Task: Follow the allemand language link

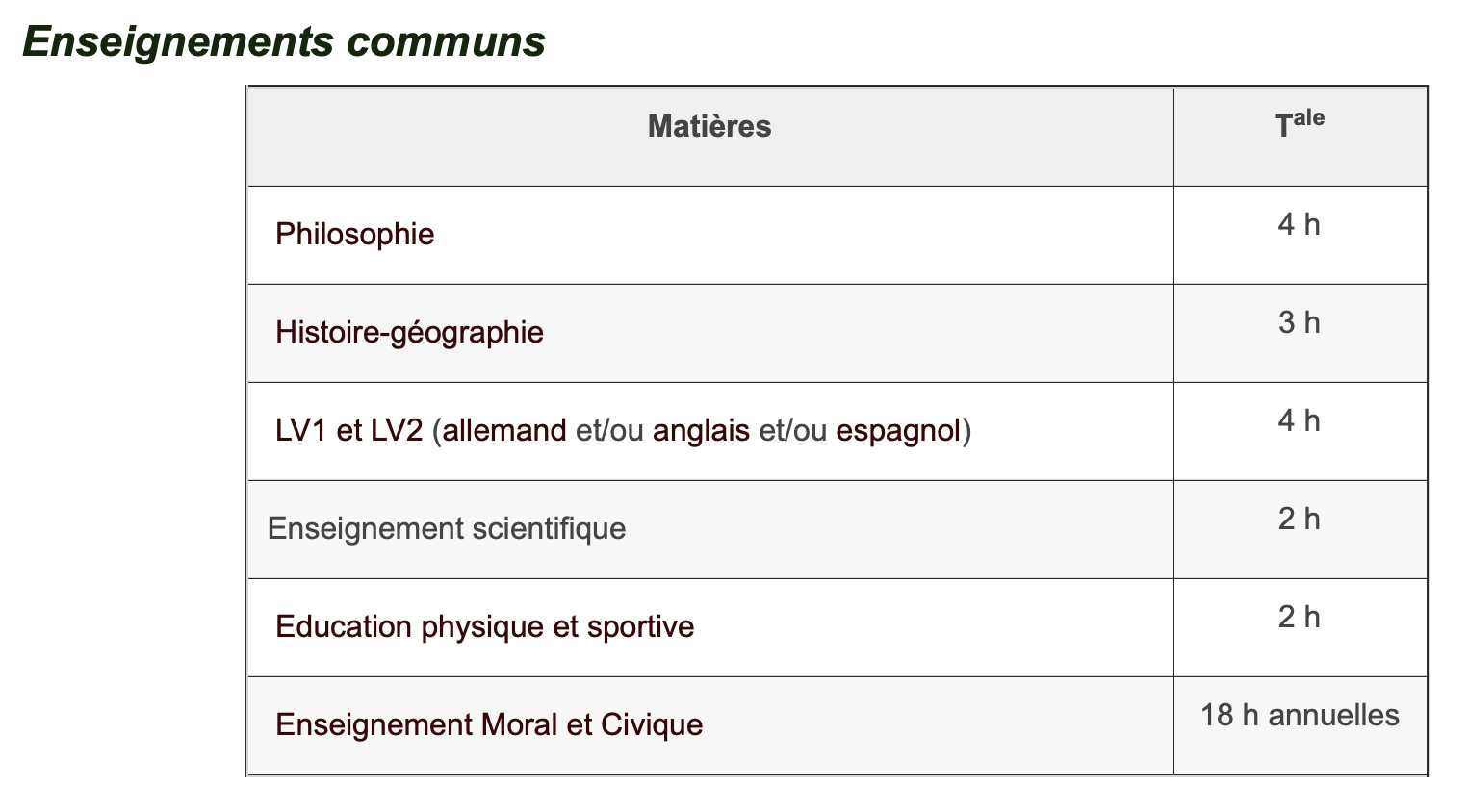Action: click(x=504, y=431)
